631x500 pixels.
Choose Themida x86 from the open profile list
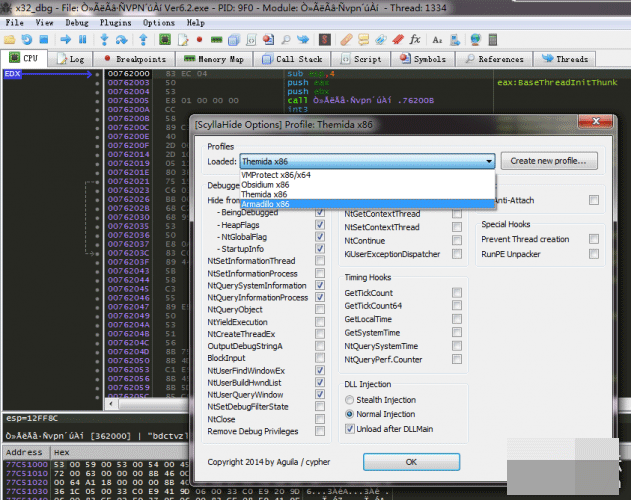tap(367, 194)
